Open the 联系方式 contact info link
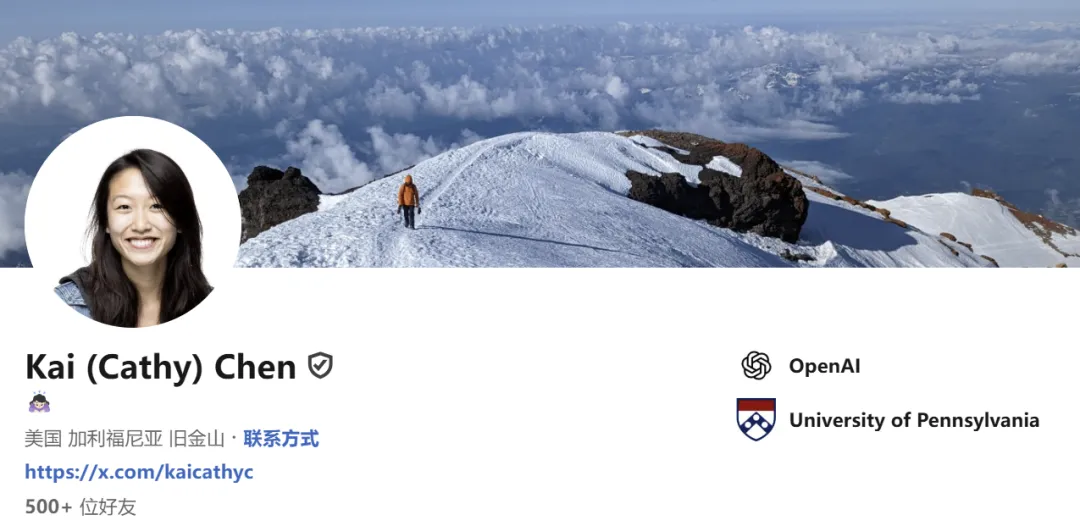The height and width of the screenshot is (526, 1080). tap(281, 439)
